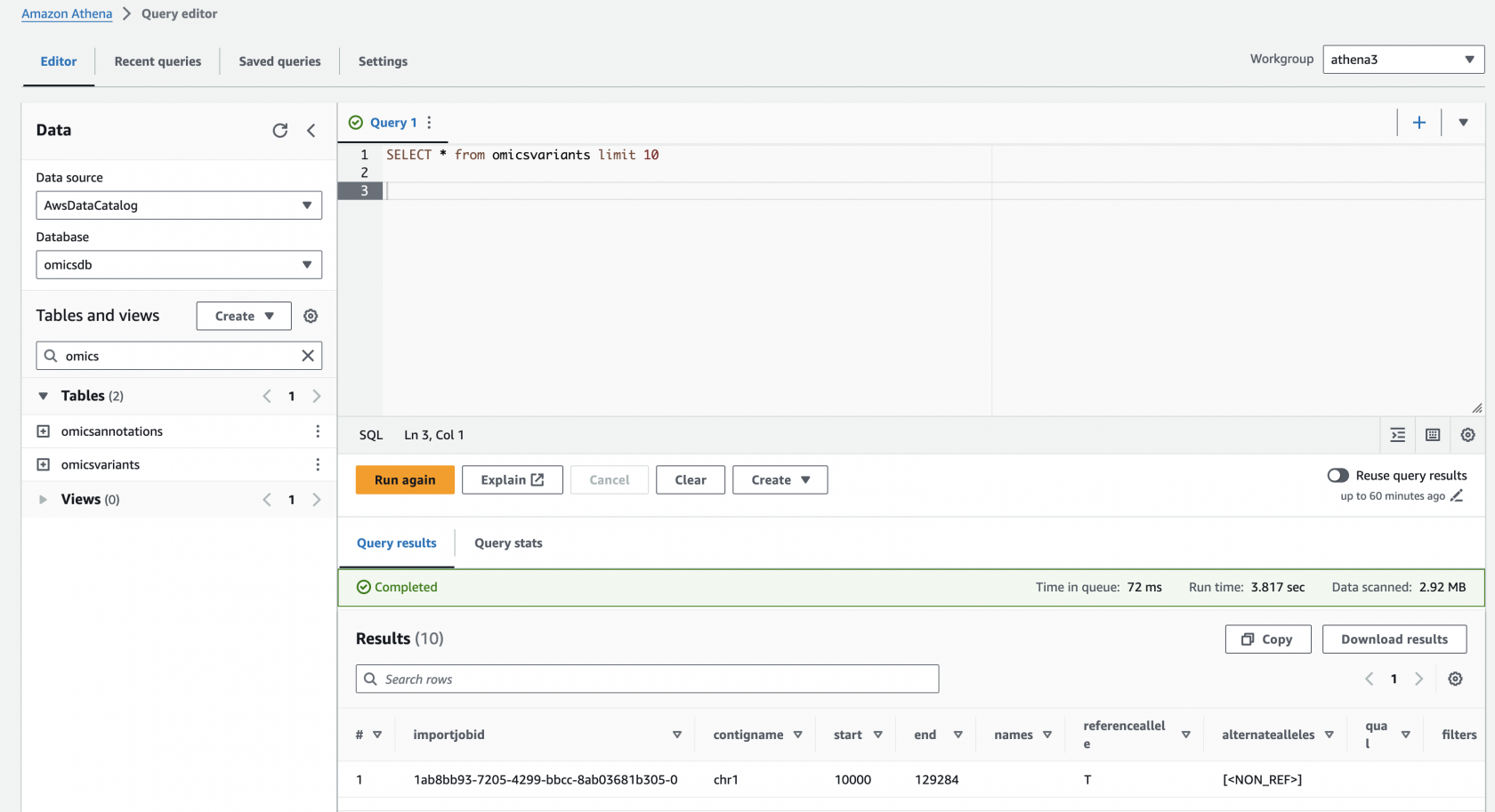Viewport: 1495px width, 812px height.
Task: Go to the previous Views page
Action: click(267, 500)
